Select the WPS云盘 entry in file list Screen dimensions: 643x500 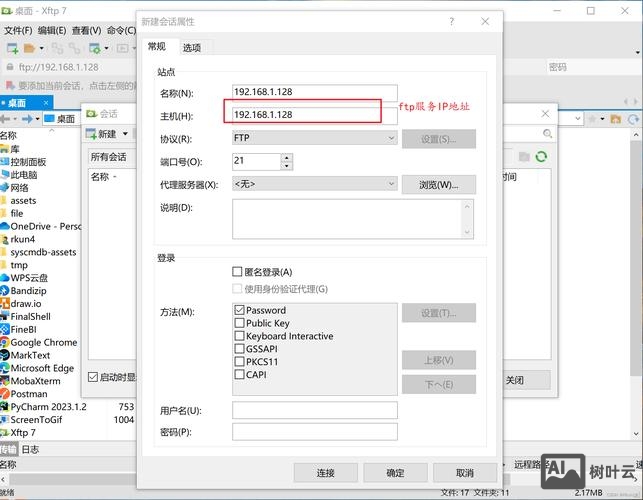click(x=24, y=278)
